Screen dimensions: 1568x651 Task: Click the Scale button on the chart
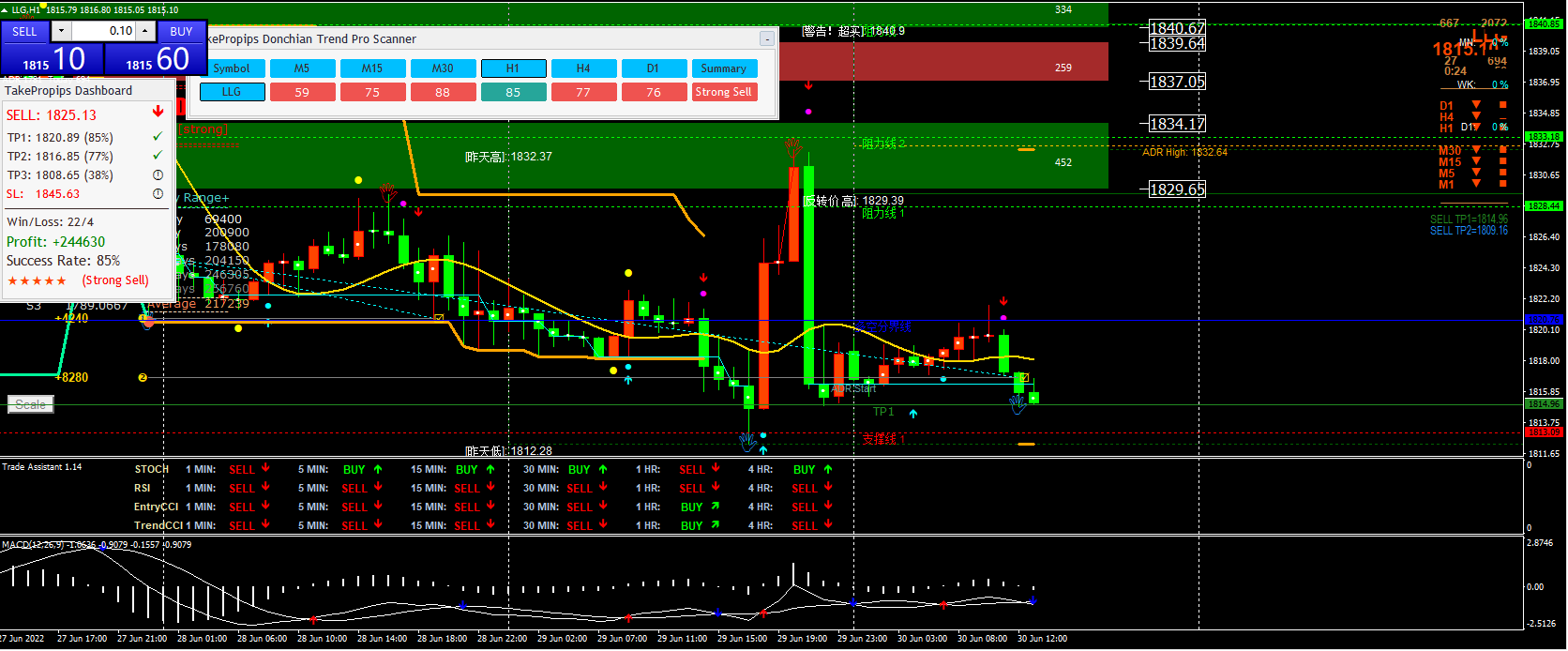click(x=31, y=404)
